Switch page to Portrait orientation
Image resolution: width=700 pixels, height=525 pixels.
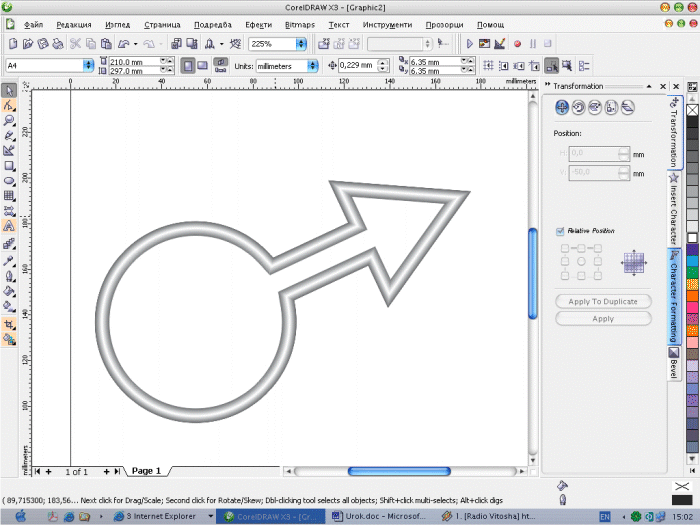point(188,66)
